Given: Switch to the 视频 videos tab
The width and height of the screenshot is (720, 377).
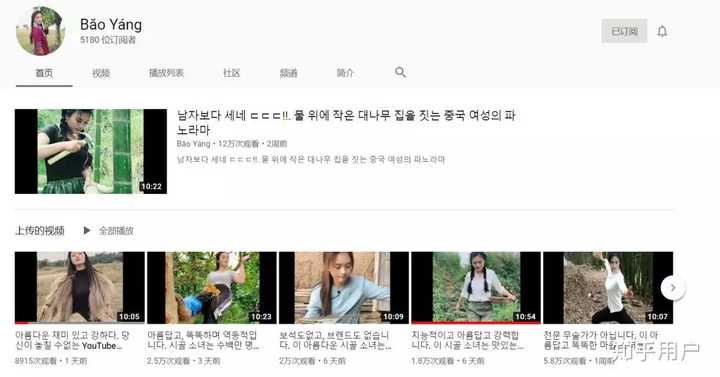Looking at the screenshot, I should click(x=101, y=73).
